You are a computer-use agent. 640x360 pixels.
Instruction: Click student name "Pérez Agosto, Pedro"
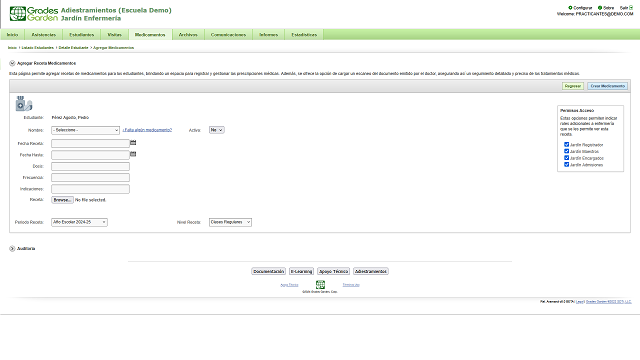coord(70,118)
